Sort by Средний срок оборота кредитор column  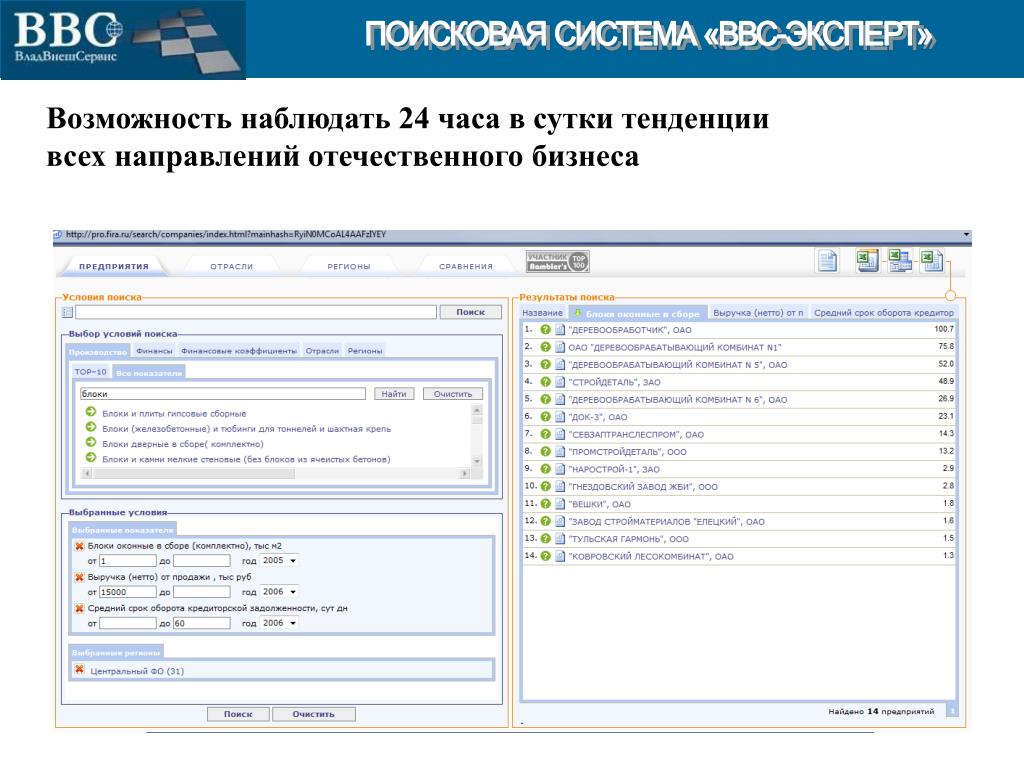pos(883,313)
